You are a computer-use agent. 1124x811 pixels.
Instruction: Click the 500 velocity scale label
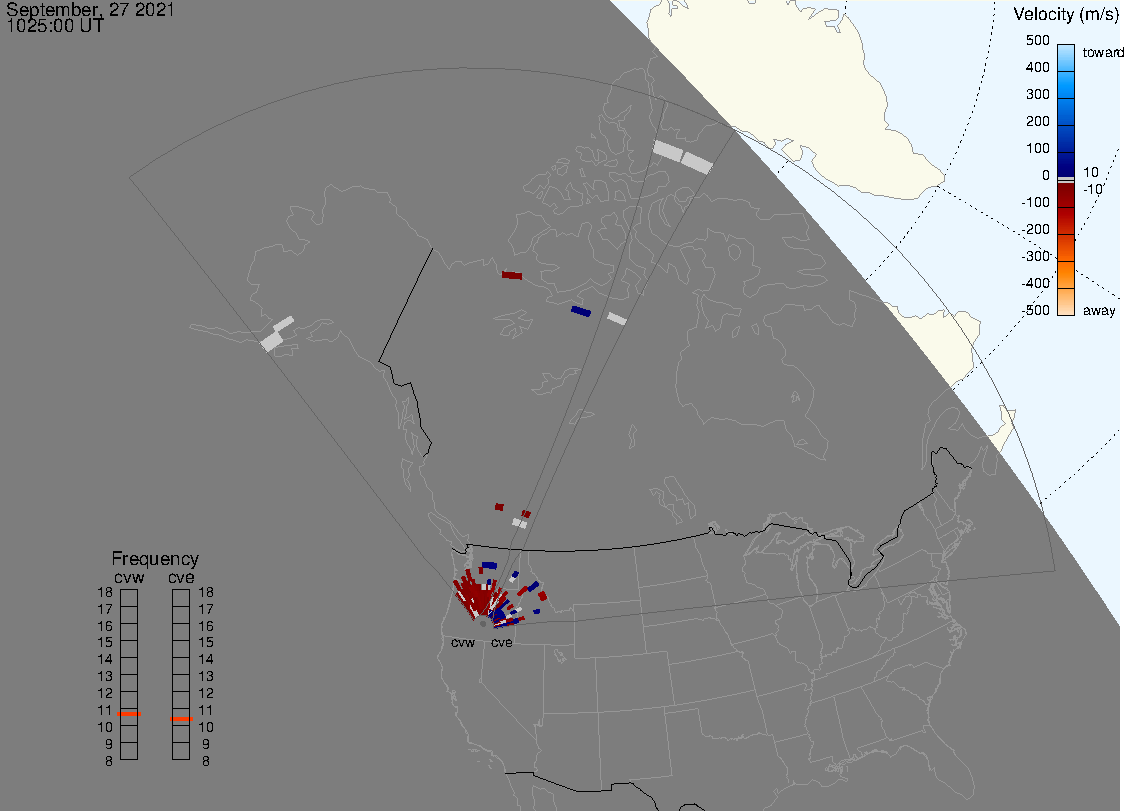pyautogui.click(x=1037, y=40)
